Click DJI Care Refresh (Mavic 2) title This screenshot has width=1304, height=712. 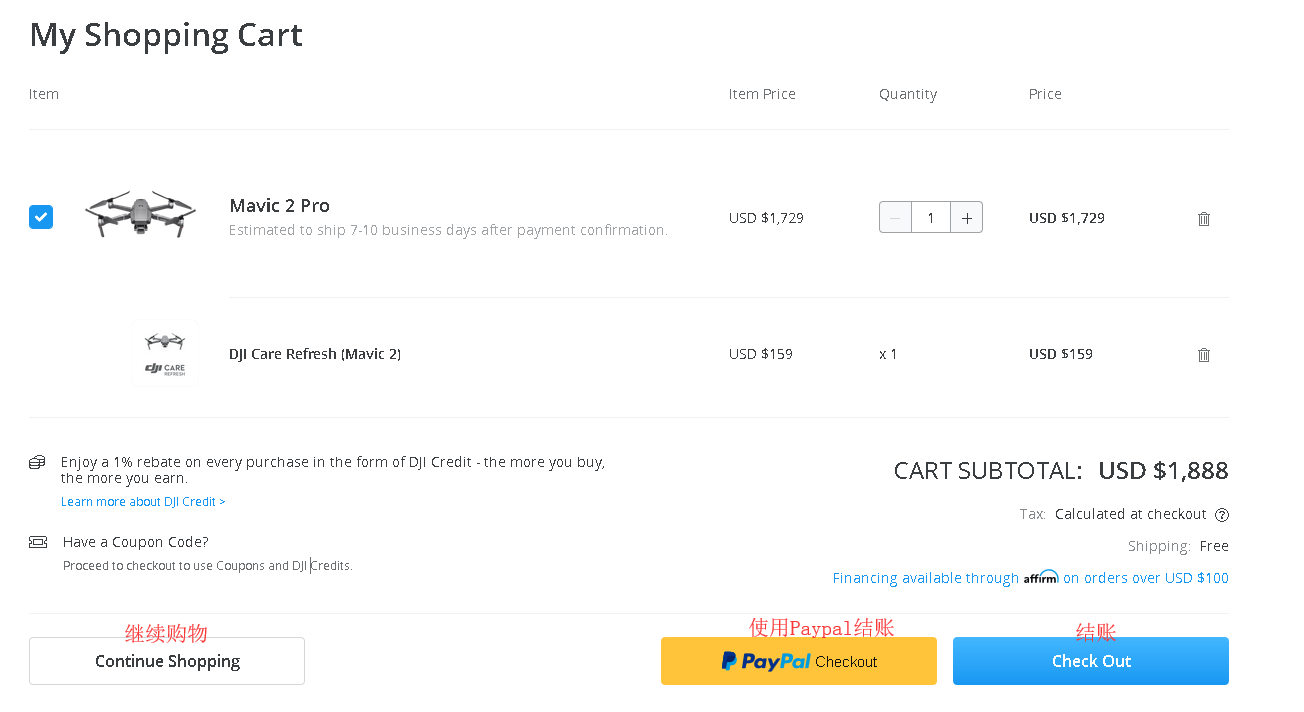pyautogui.click(x=314, y=354)
